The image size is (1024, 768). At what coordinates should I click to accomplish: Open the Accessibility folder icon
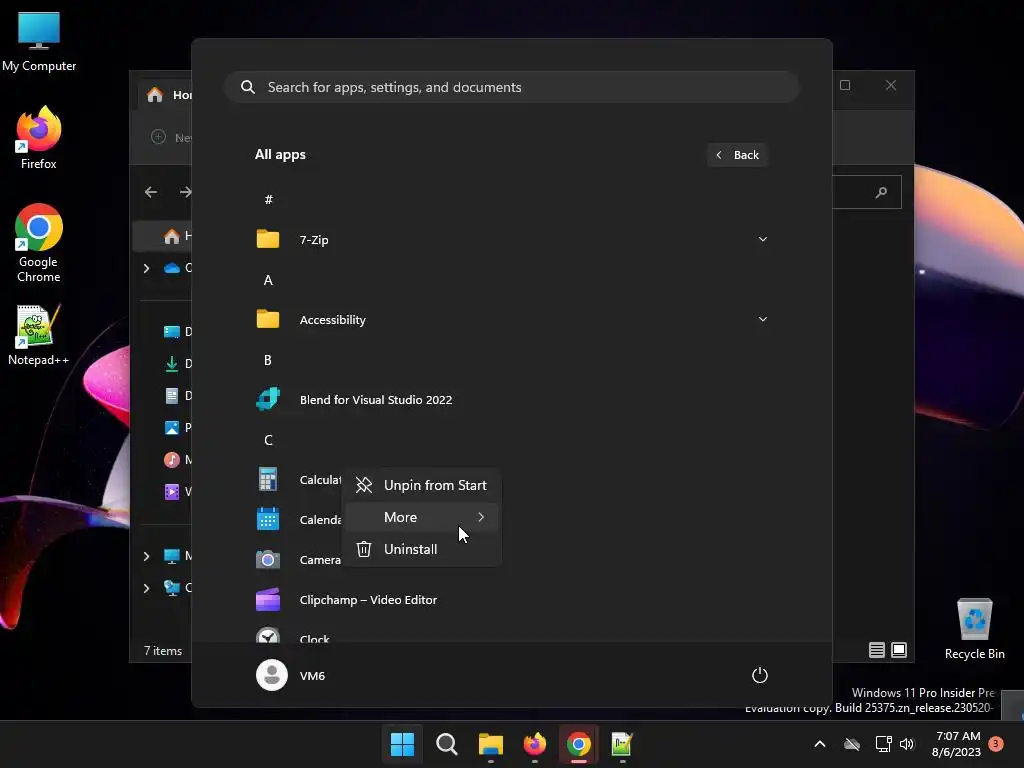[x=268, y=319]
